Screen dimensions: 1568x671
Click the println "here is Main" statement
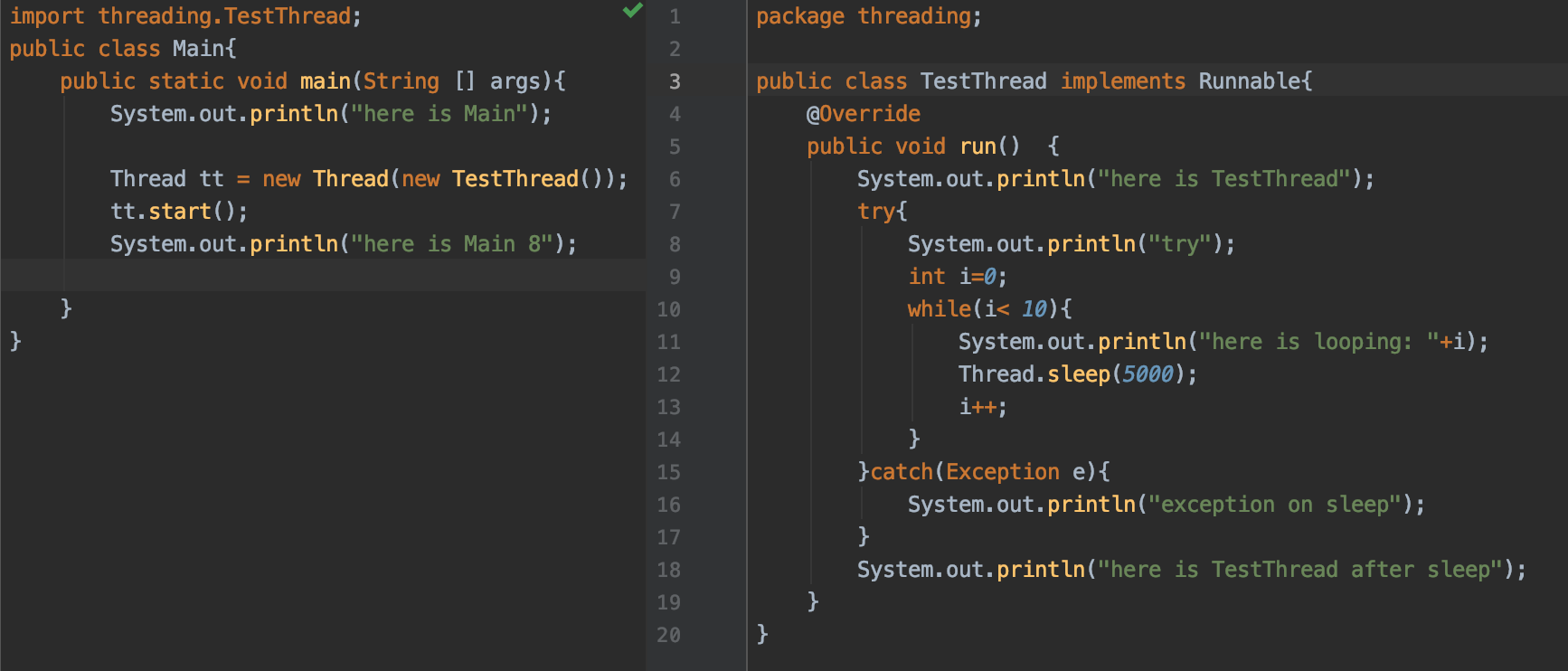331,114
